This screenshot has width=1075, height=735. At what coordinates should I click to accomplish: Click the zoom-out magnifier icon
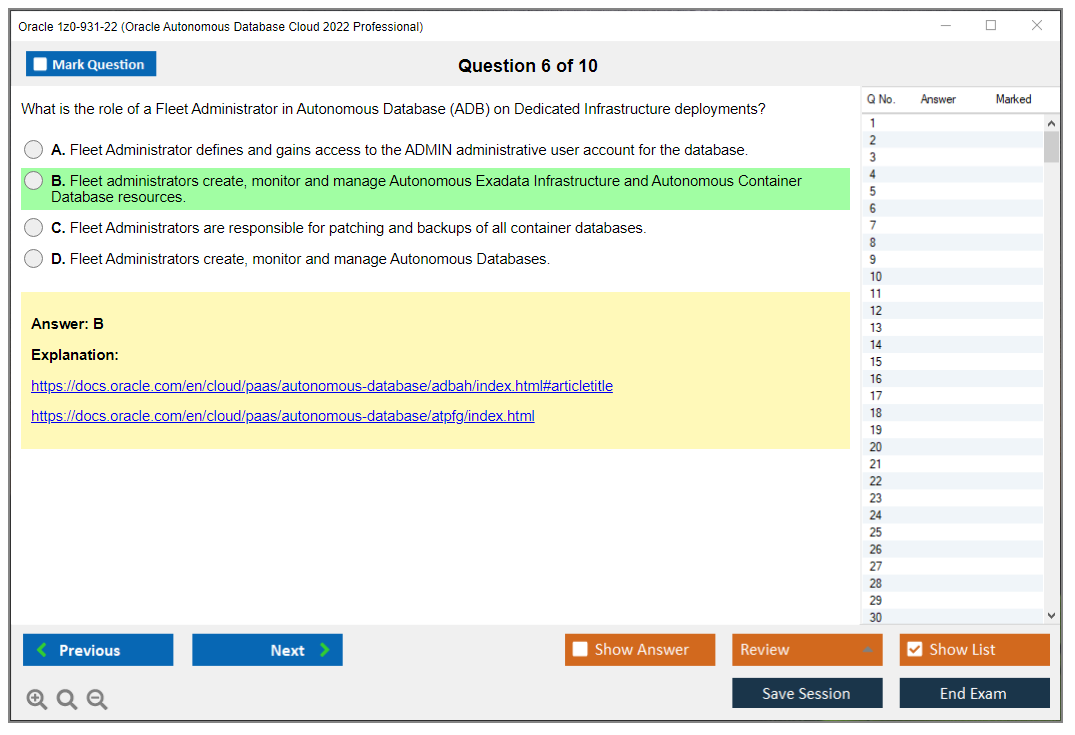pyautogui.click(x=96, y=699)
